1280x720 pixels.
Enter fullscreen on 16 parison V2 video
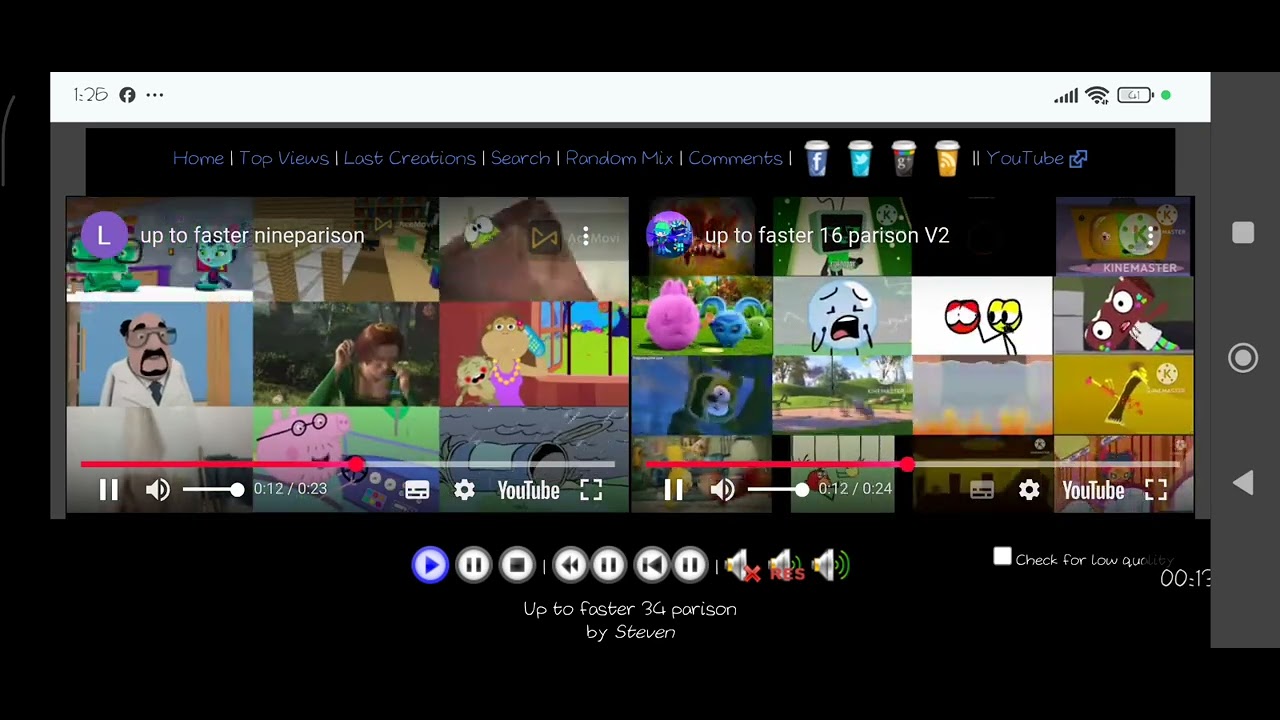(1156, 490)
